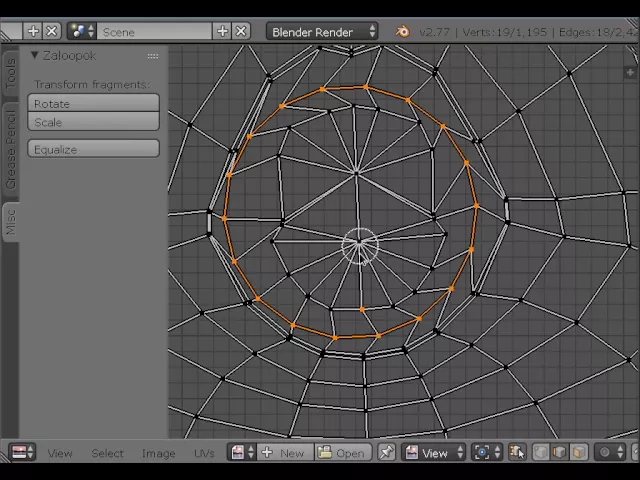This screenshot has height=480, width=640.
Task: Switch to the Tools tab
Action: click(11, 73)
